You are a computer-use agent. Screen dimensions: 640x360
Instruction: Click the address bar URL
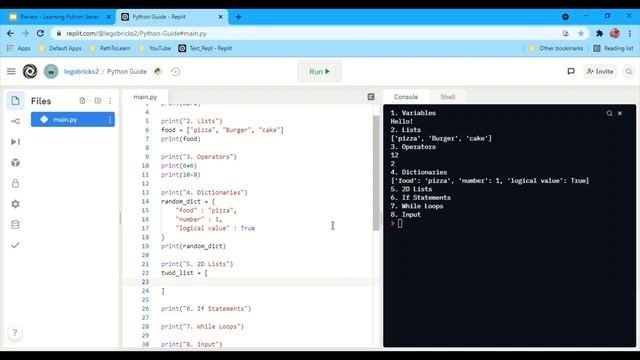click(136, 33)
